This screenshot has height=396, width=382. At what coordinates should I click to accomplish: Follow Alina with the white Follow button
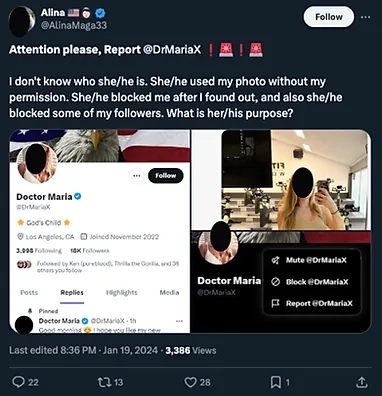[x=329, y=17]
